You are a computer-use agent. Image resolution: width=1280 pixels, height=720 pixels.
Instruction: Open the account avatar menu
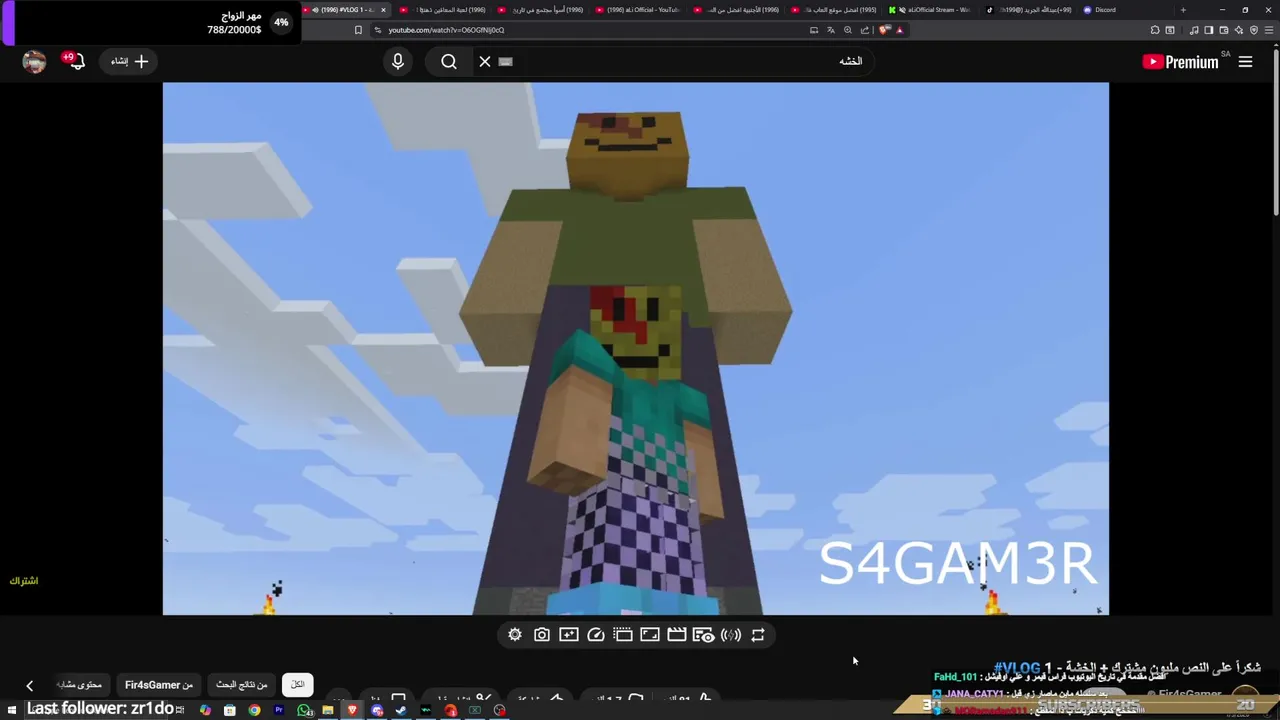pos(34,62)
